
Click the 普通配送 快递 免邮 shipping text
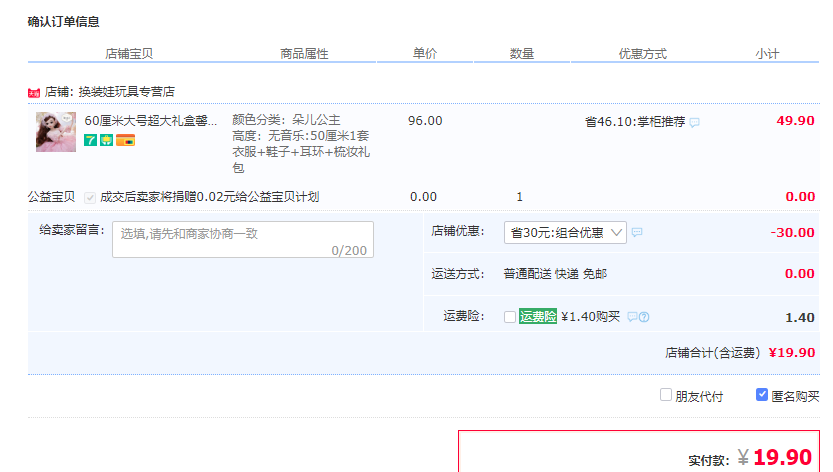coord(555,274)
